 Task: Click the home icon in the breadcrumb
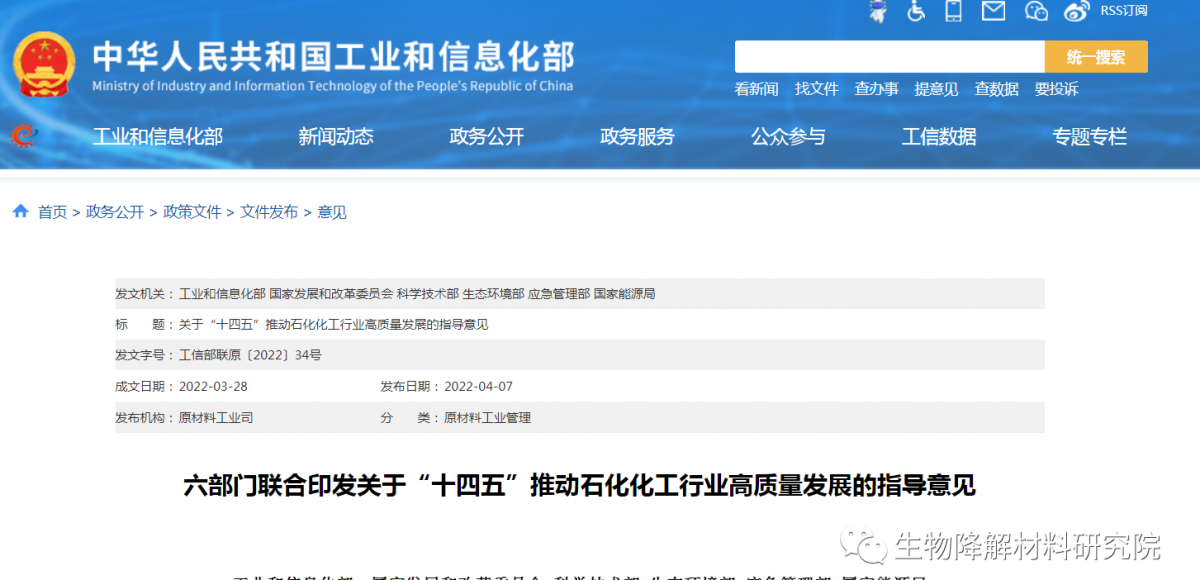[x=20, y=211]
